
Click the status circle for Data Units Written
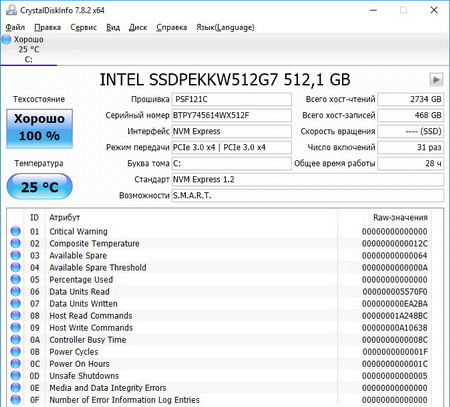(16, 303)
